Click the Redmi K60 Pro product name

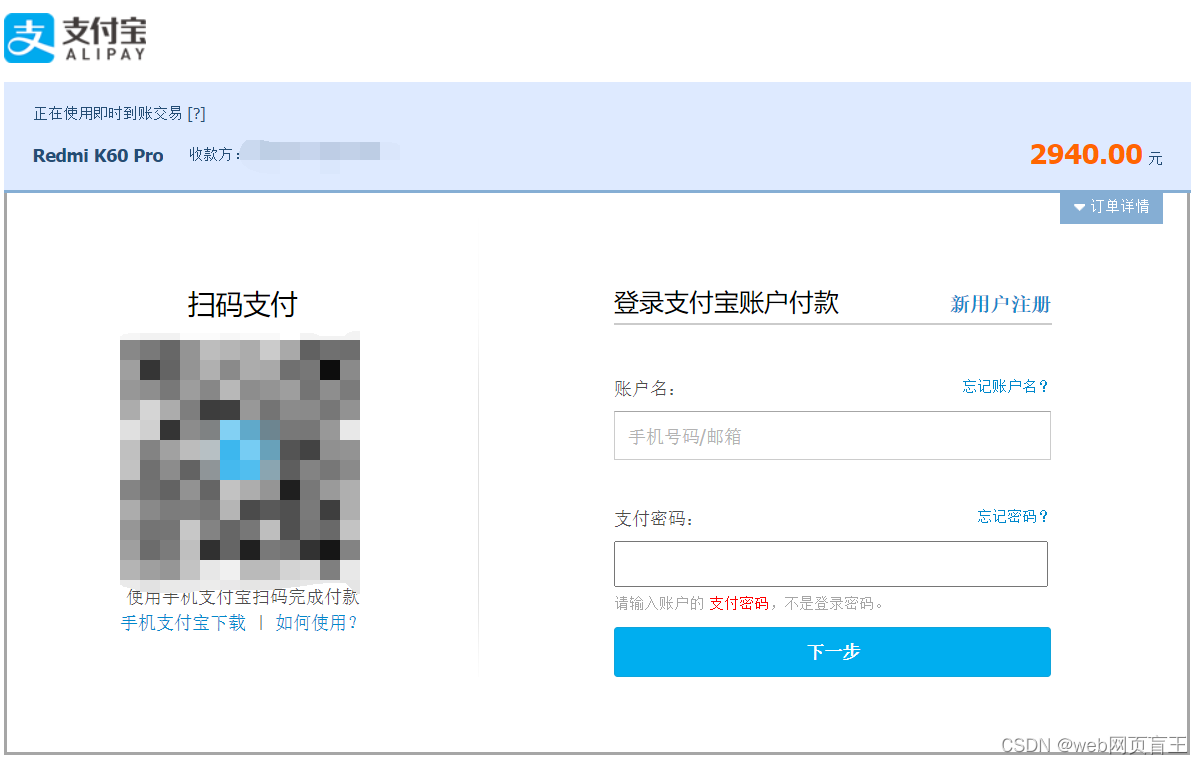[97, 155]
